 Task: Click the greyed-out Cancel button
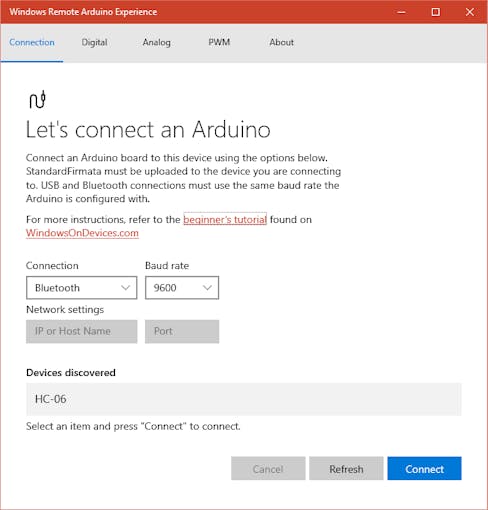pyautogui.click(x=268, y=468)
